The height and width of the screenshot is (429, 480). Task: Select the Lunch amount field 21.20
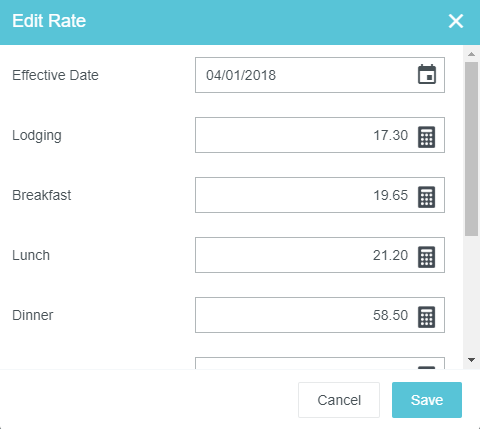[320, 255]
